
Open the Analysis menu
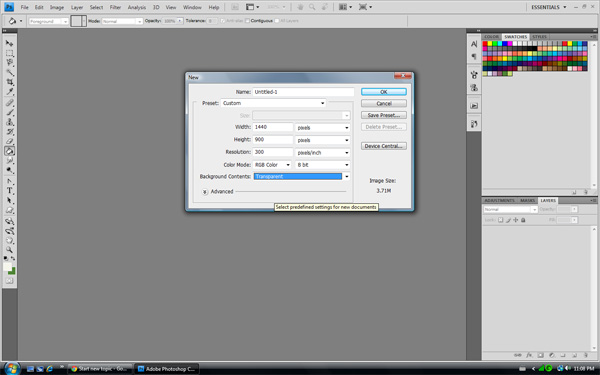[x=137, y=7]
